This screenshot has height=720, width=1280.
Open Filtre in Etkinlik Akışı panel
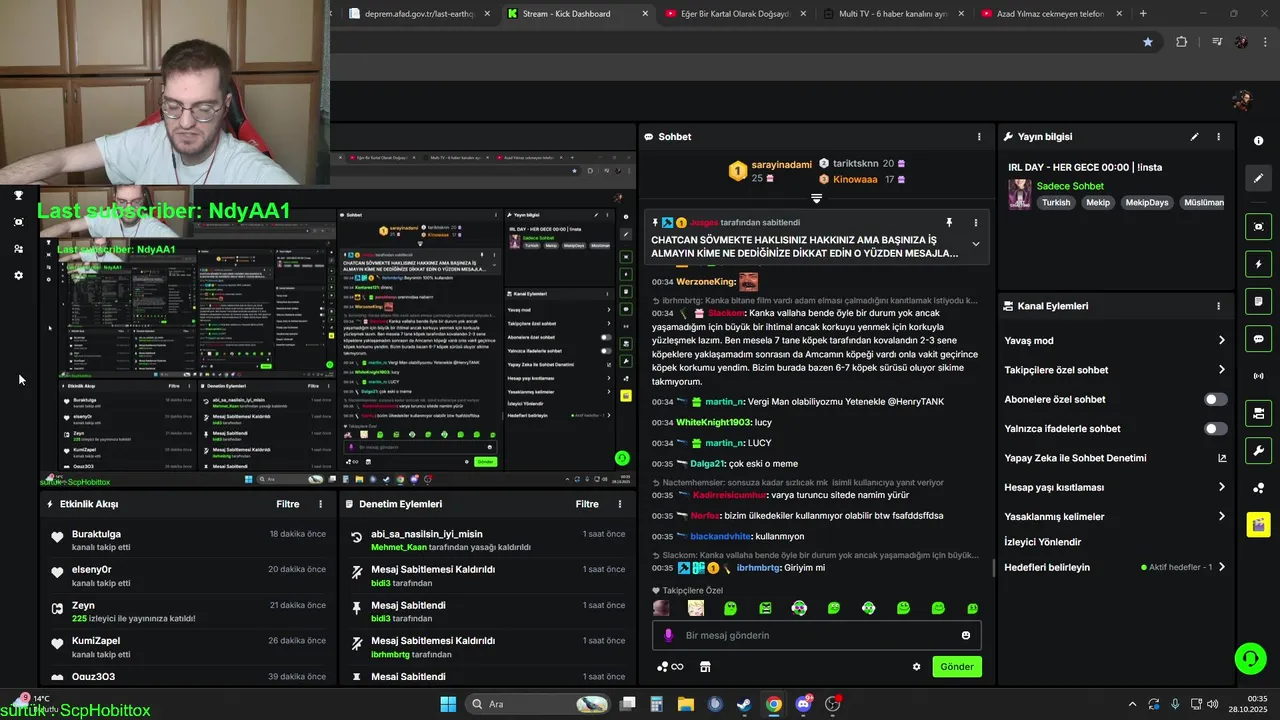(288, 504)
